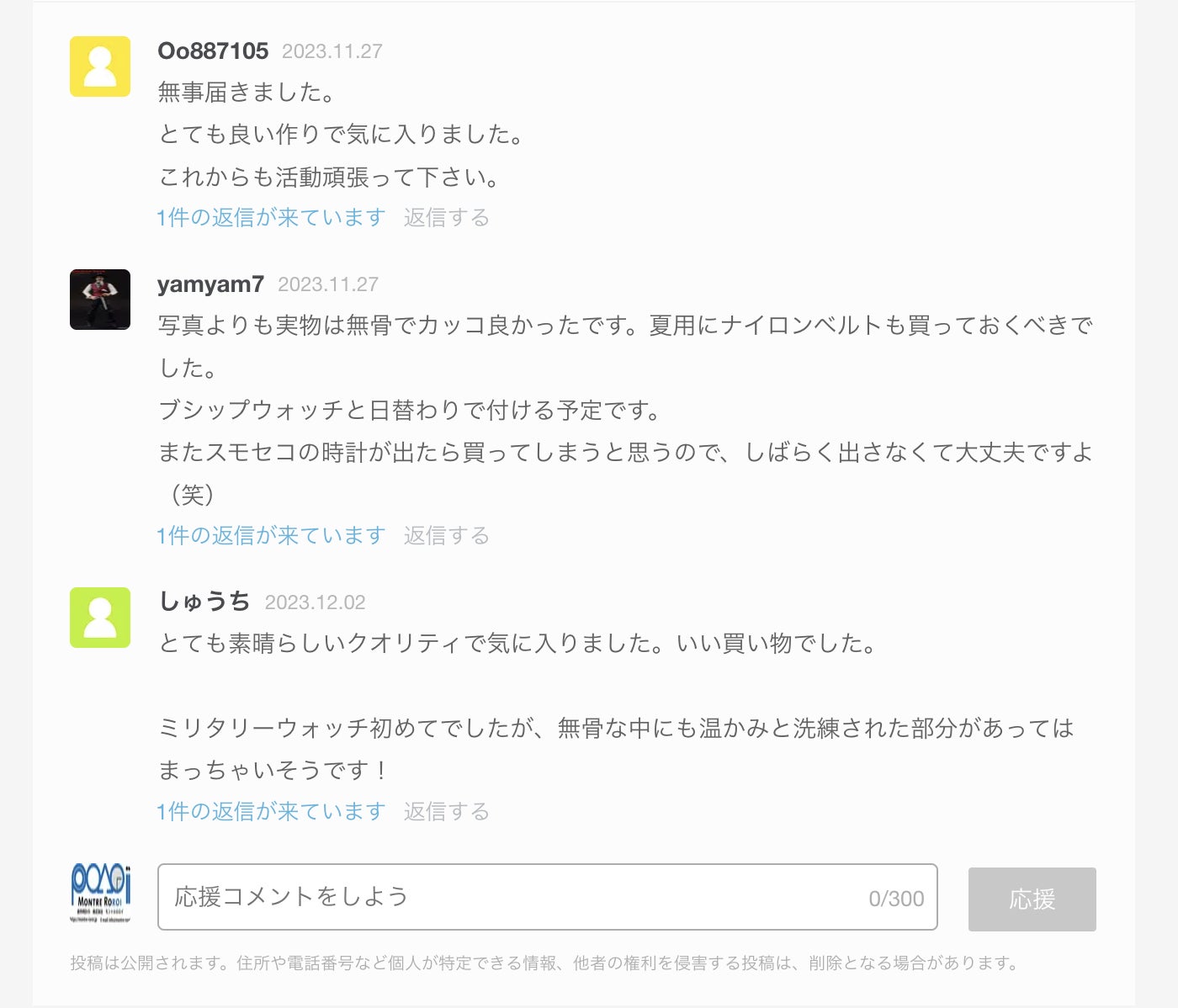
Task: Open the Oo887105 username link
Action: coord(213,51)
